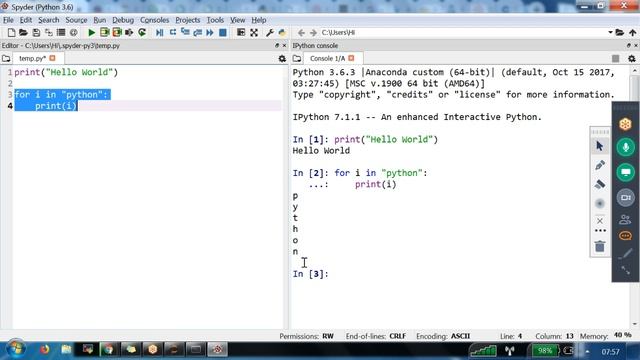The image size is (640, 360).
Task: Open the Run menu
Action: coord(99,20)
